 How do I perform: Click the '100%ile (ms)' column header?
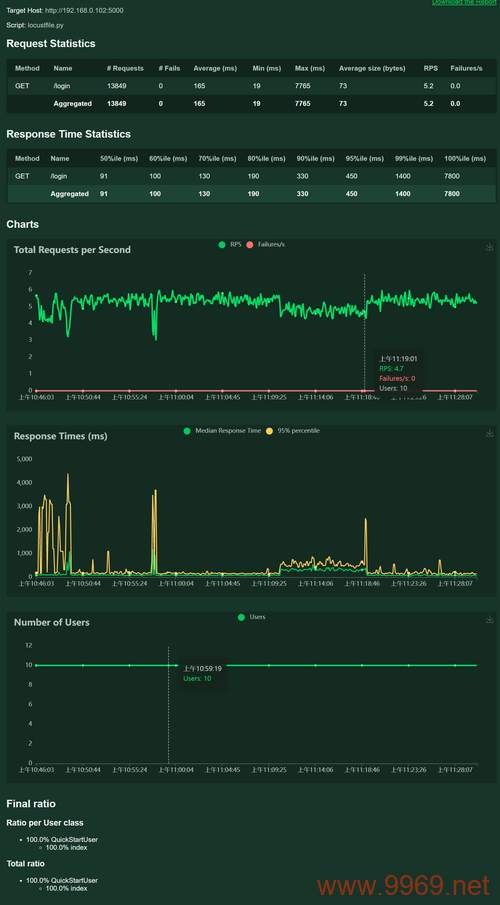click(465, 158)
